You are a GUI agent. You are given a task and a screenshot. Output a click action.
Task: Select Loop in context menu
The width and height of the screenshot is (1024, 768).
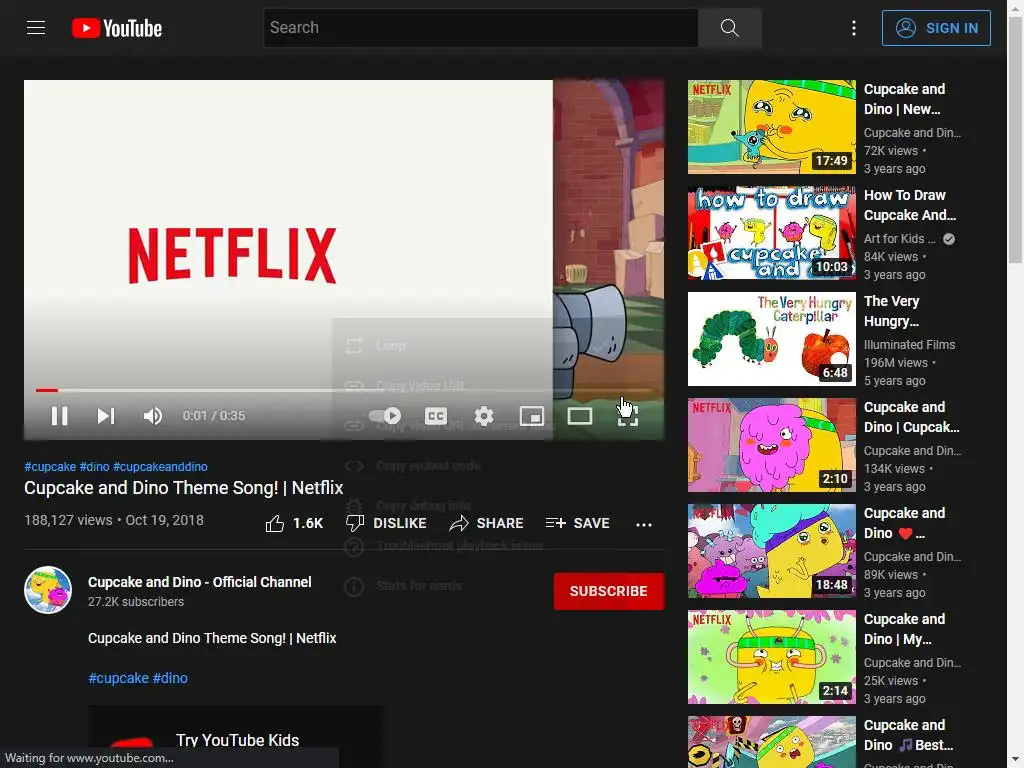point(442,346)
